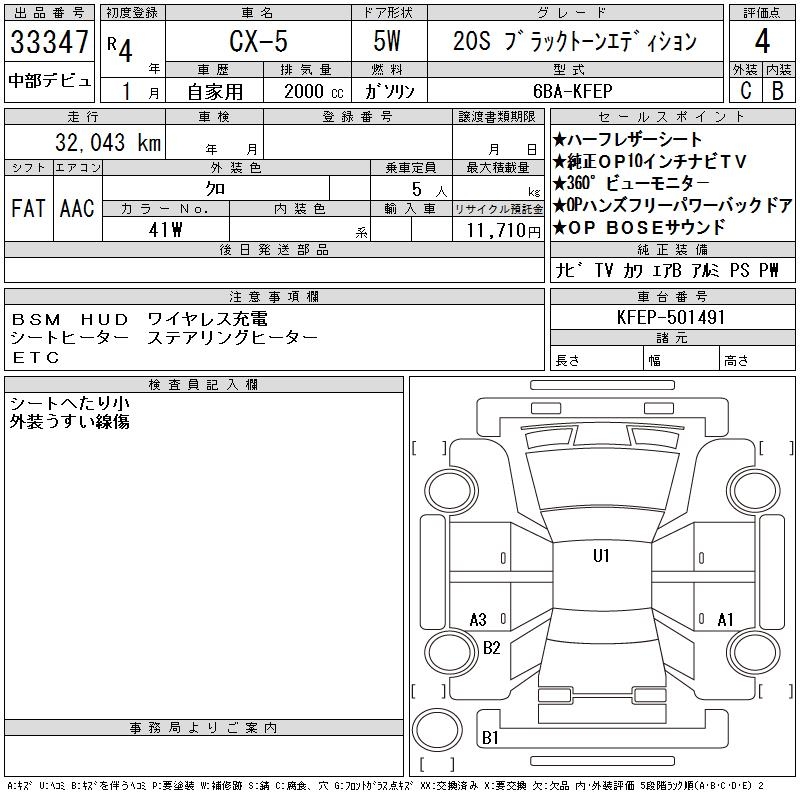The height and width of the screenshot is (800, 800).
Task: Click the inspector note 外装うすい線傷
Action: click(69, 421)
